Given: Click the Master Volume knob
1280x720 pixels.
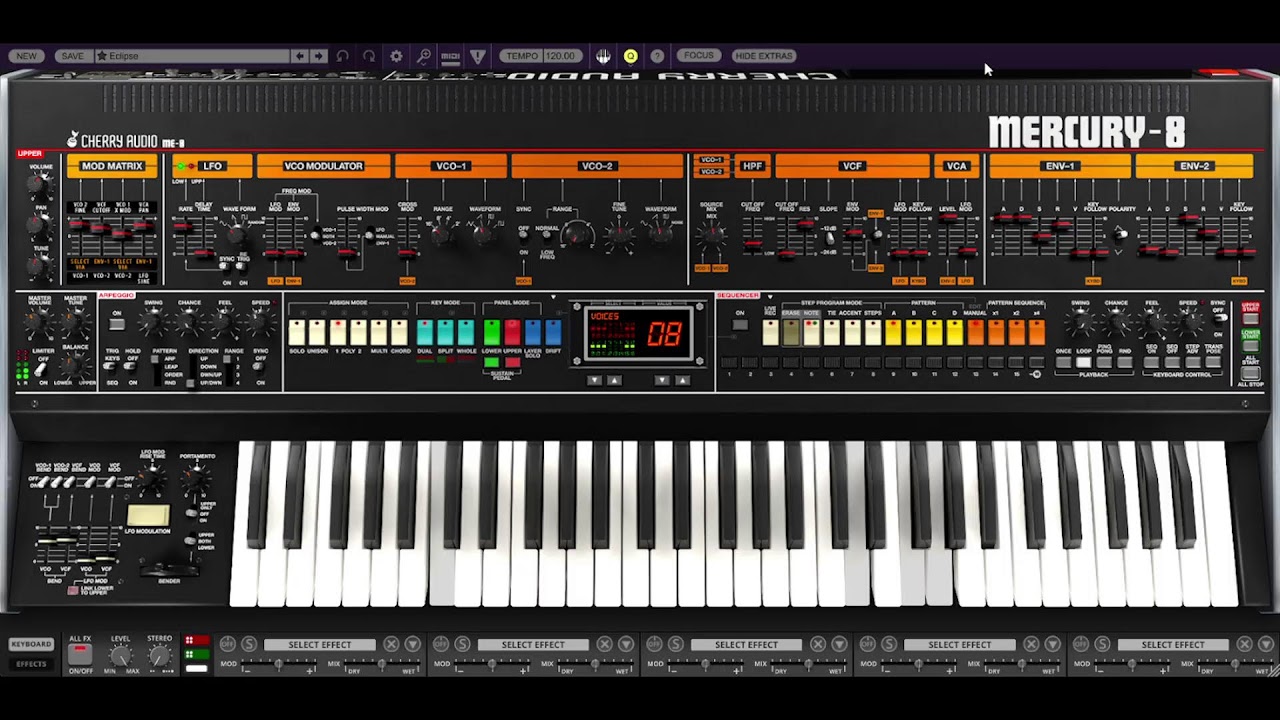Looking at the screenshot, I should coord(40,323).
